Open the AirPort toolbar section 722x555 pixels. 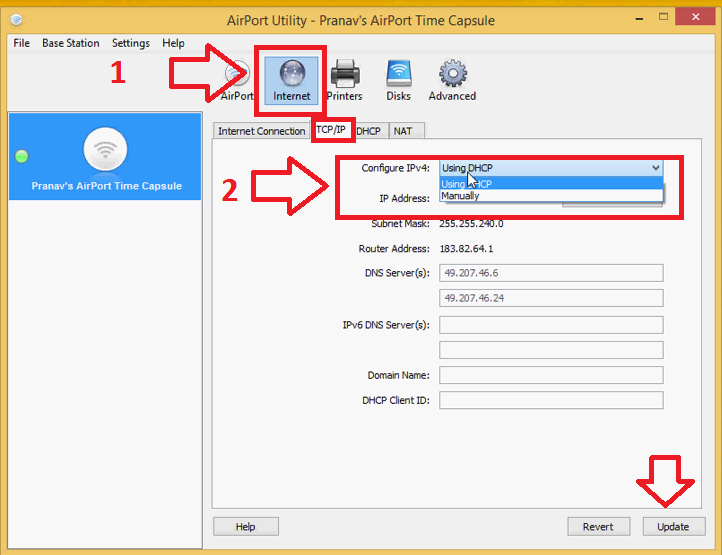237,80
